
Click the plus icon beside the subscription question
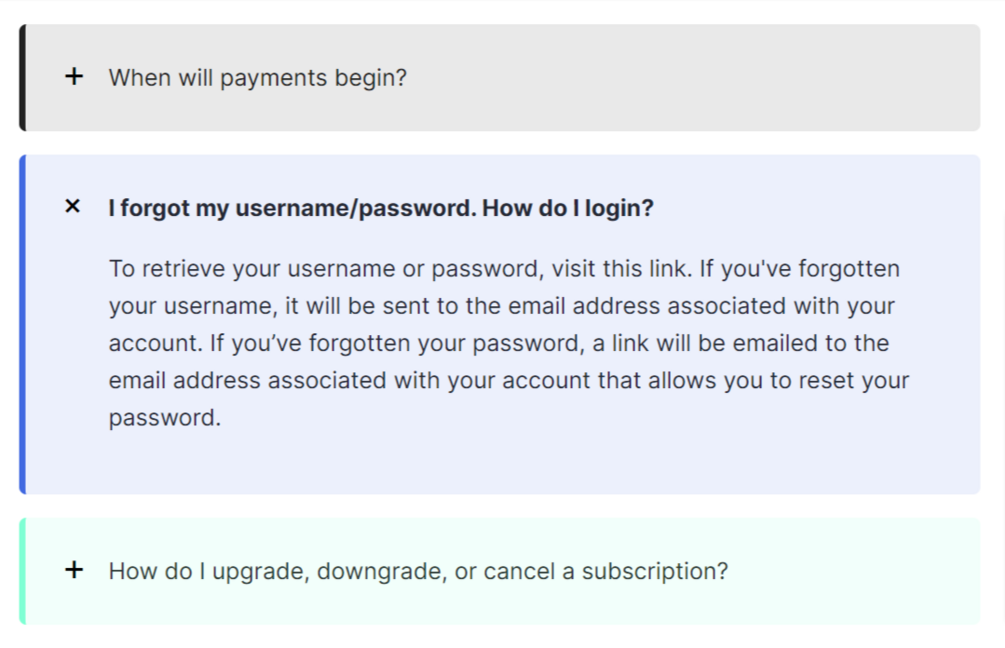click(74, 570)
